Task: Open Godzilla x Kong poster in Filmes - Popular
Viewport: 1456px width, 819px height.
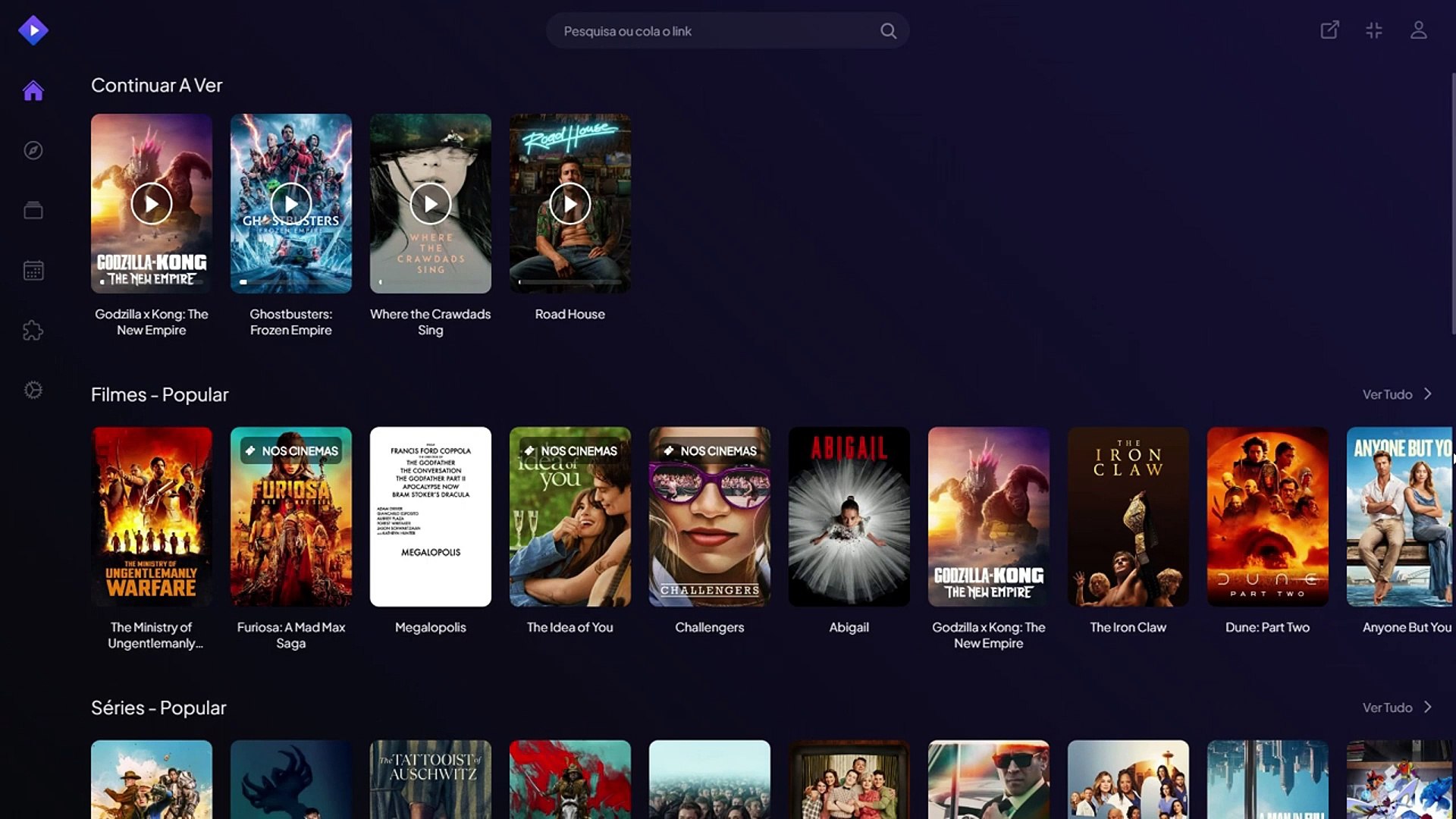Action: [x=989, y=516]
